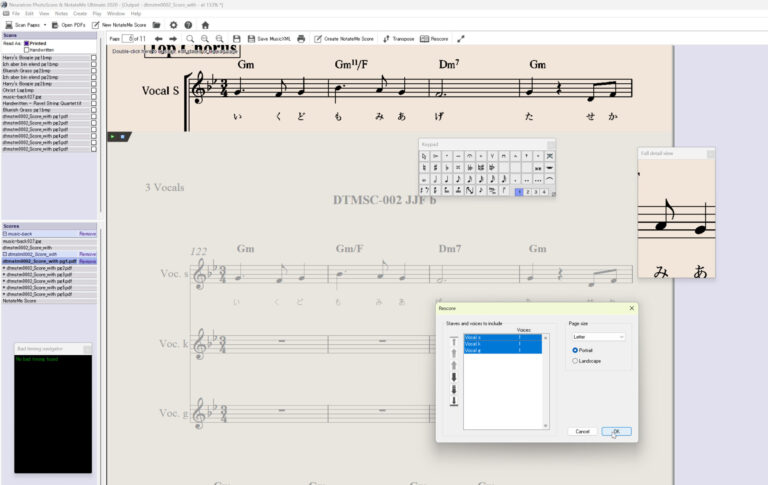Tick checkbox for Christ Lag scan
This screenshot has height=485, width=768.
click(x=94, y=91)
